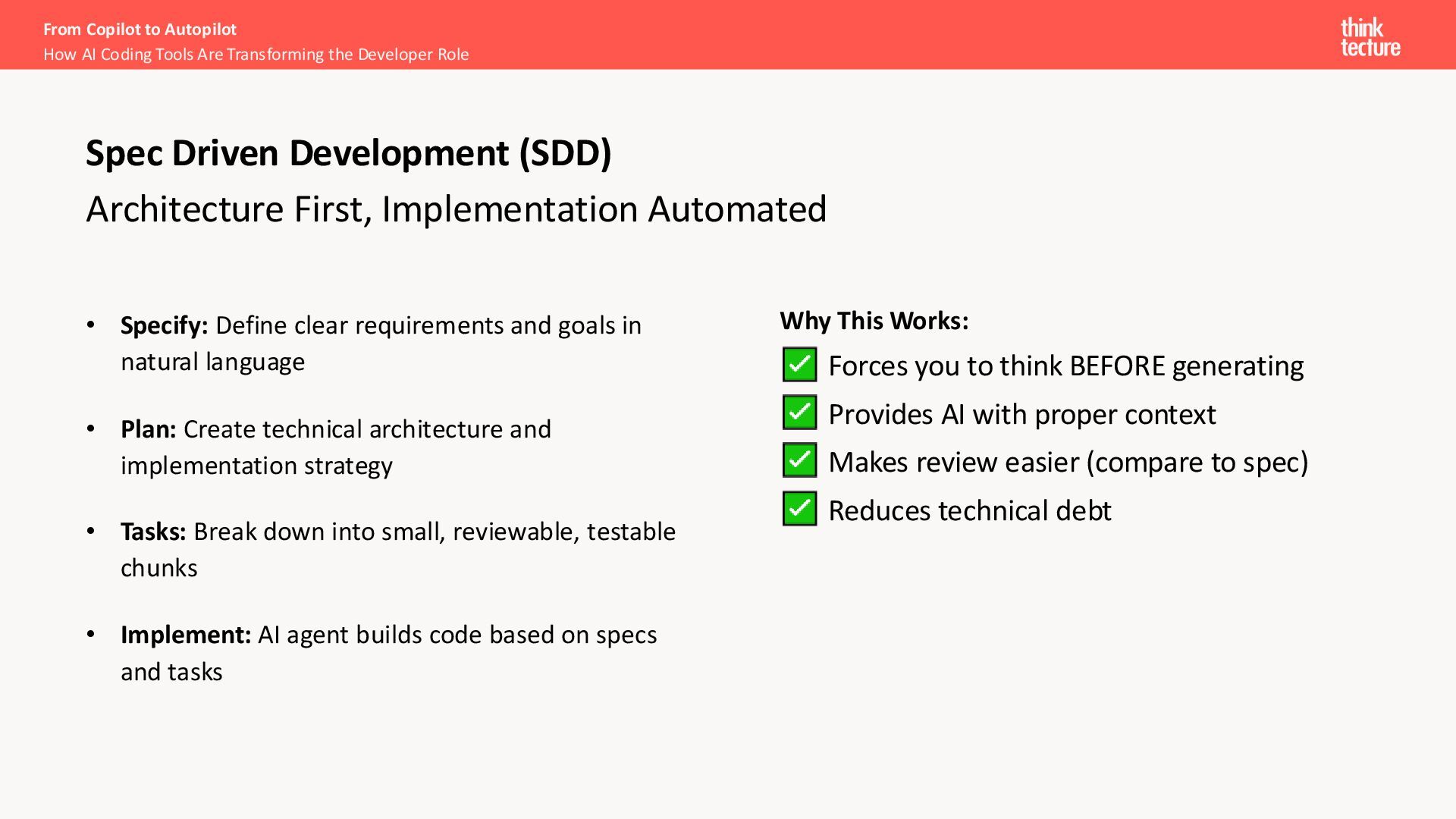This screenshot has height=819, width=1456.
Task: Click the checkmark beside 'Reduces technical debt'
Action: 799,509
